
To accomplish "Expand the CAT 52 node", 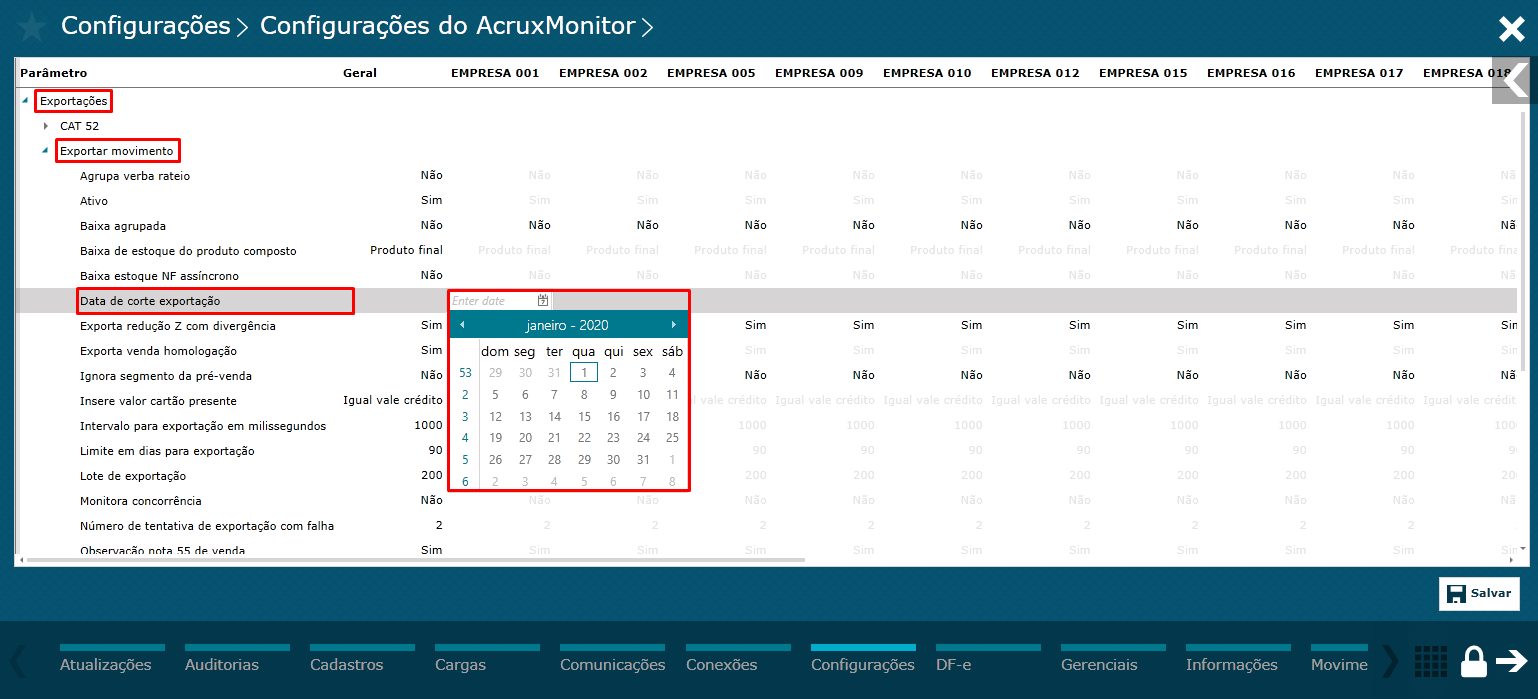I will (x=46, y=126).
